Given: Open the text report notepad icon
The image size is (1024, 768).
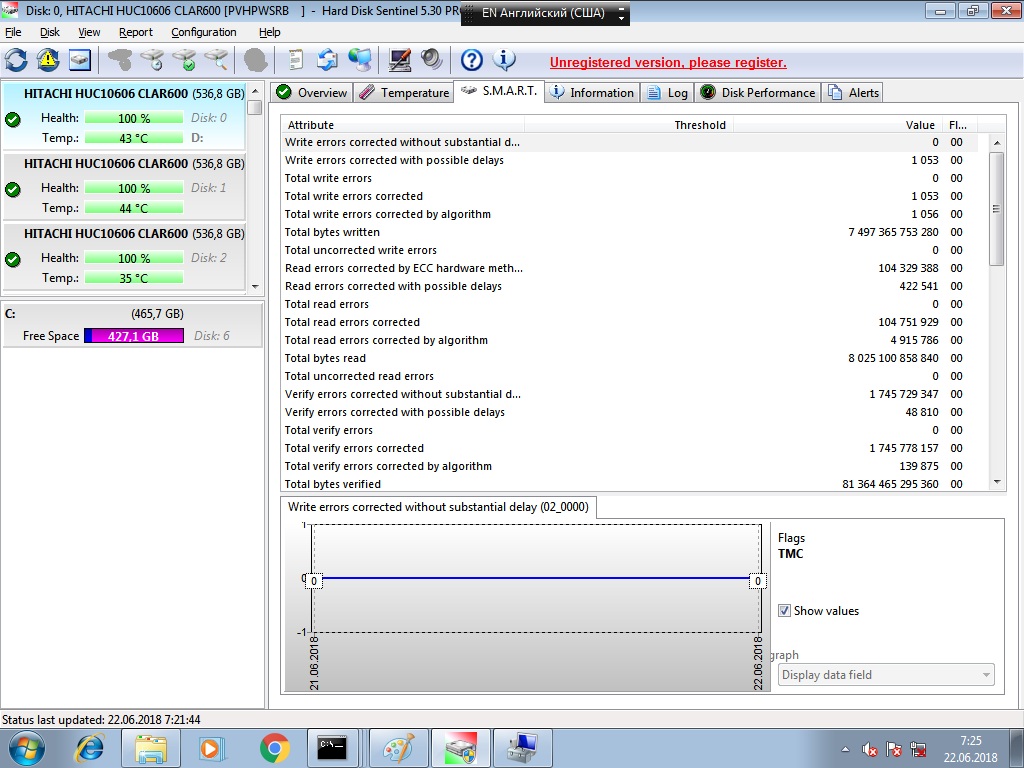Looking at the screenshot, I should point(296,61).
